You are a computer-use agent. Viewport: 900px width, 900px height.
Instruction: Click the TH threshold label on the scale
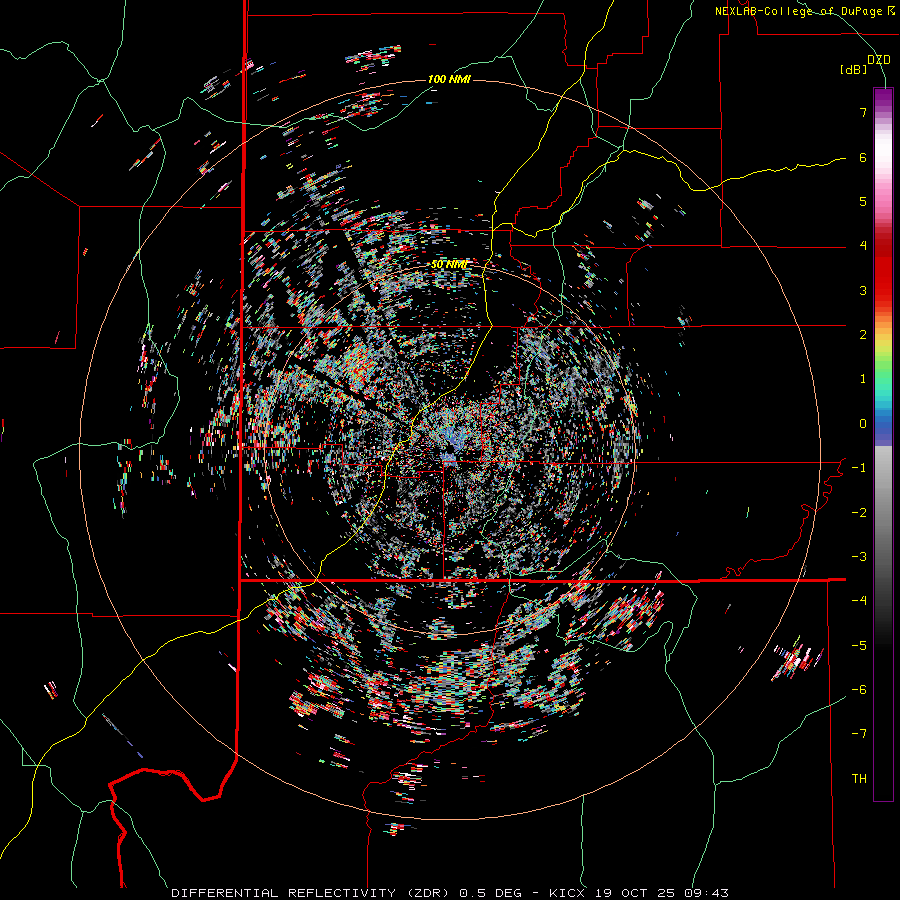click(859, 779)
